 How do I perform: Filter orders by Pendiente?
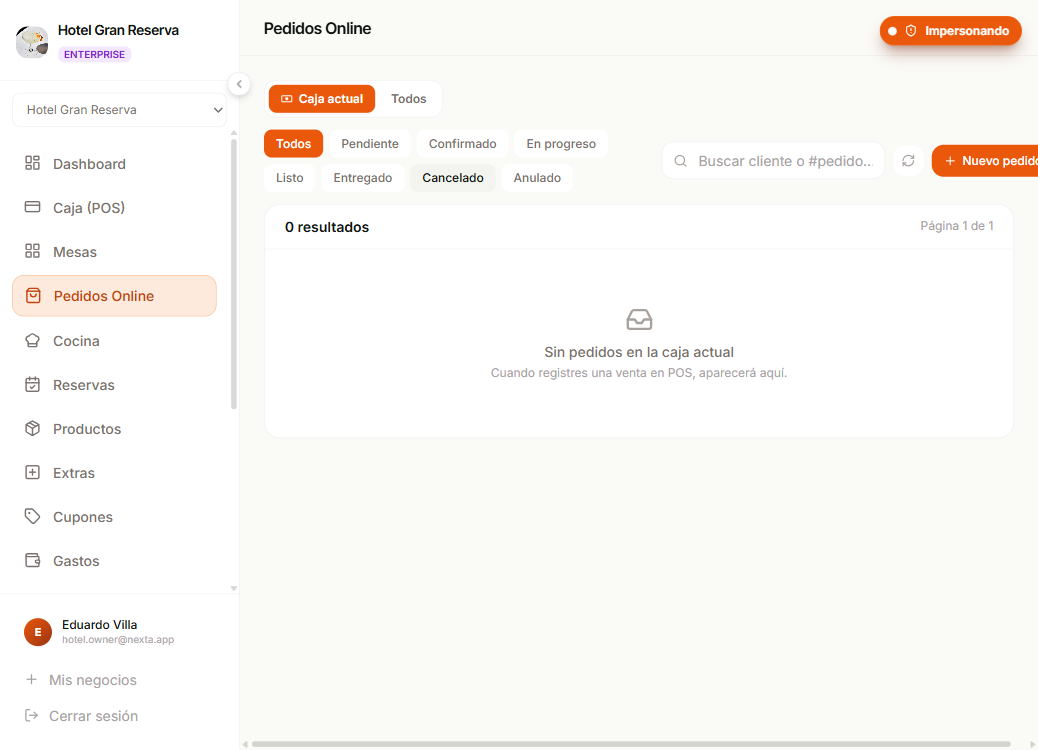[x=370, y=144]
